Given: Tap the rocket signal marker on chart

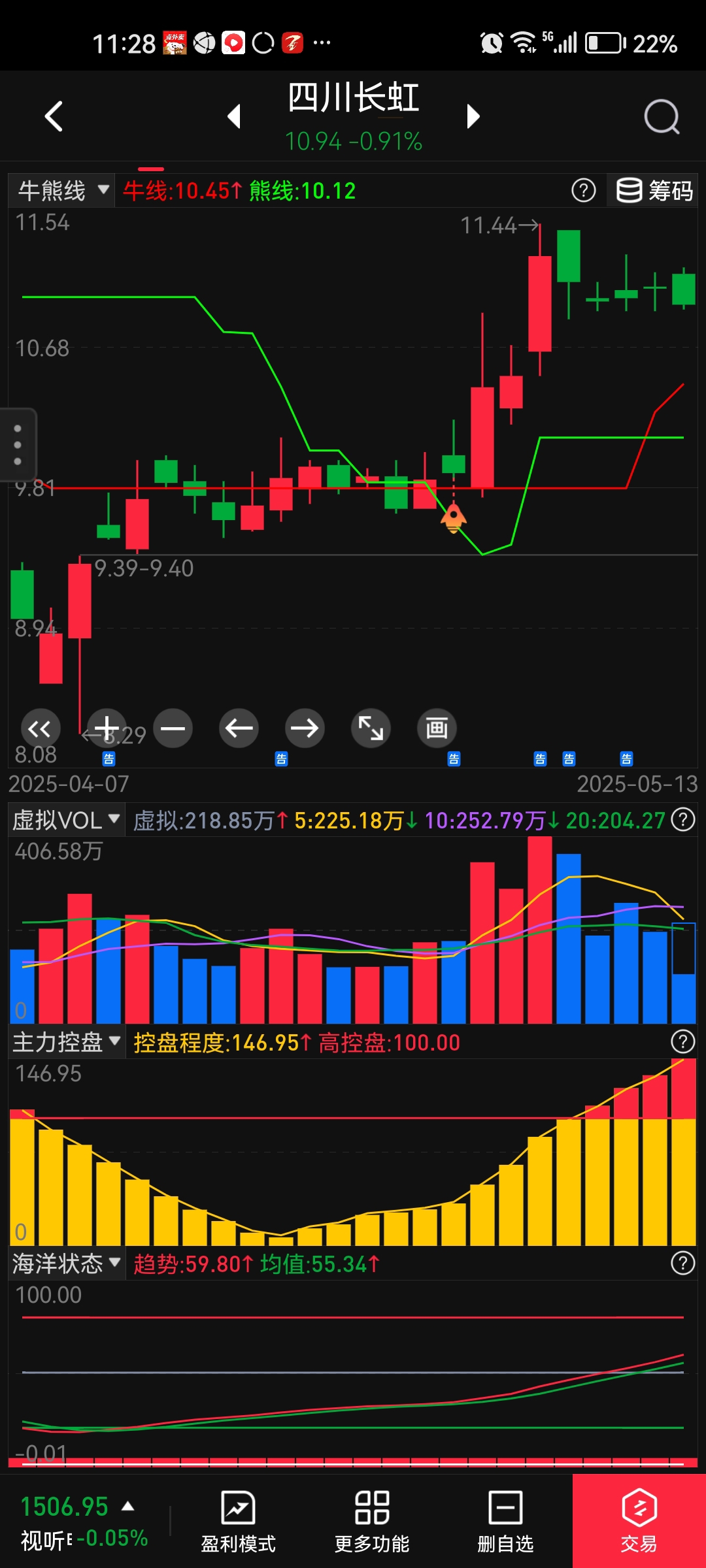Looking at the screenshot, I should point(453,519).
